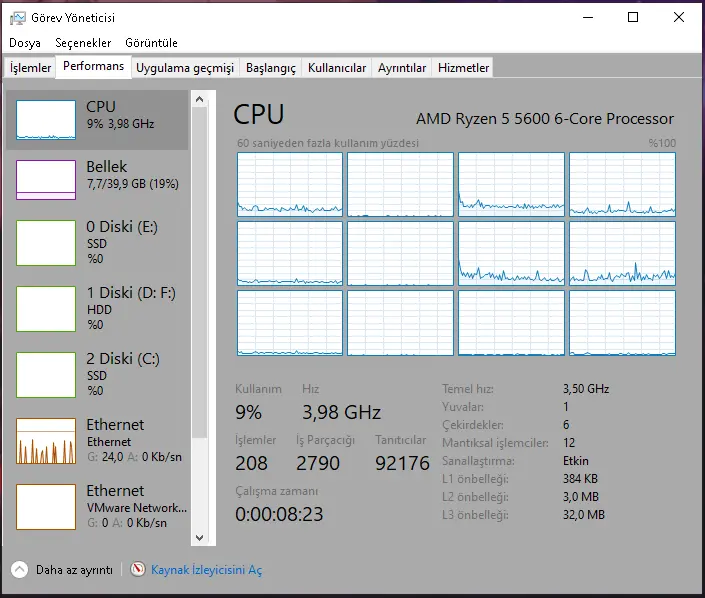
Task: Click the %100 graph scale label
Action: coord(662,143)
